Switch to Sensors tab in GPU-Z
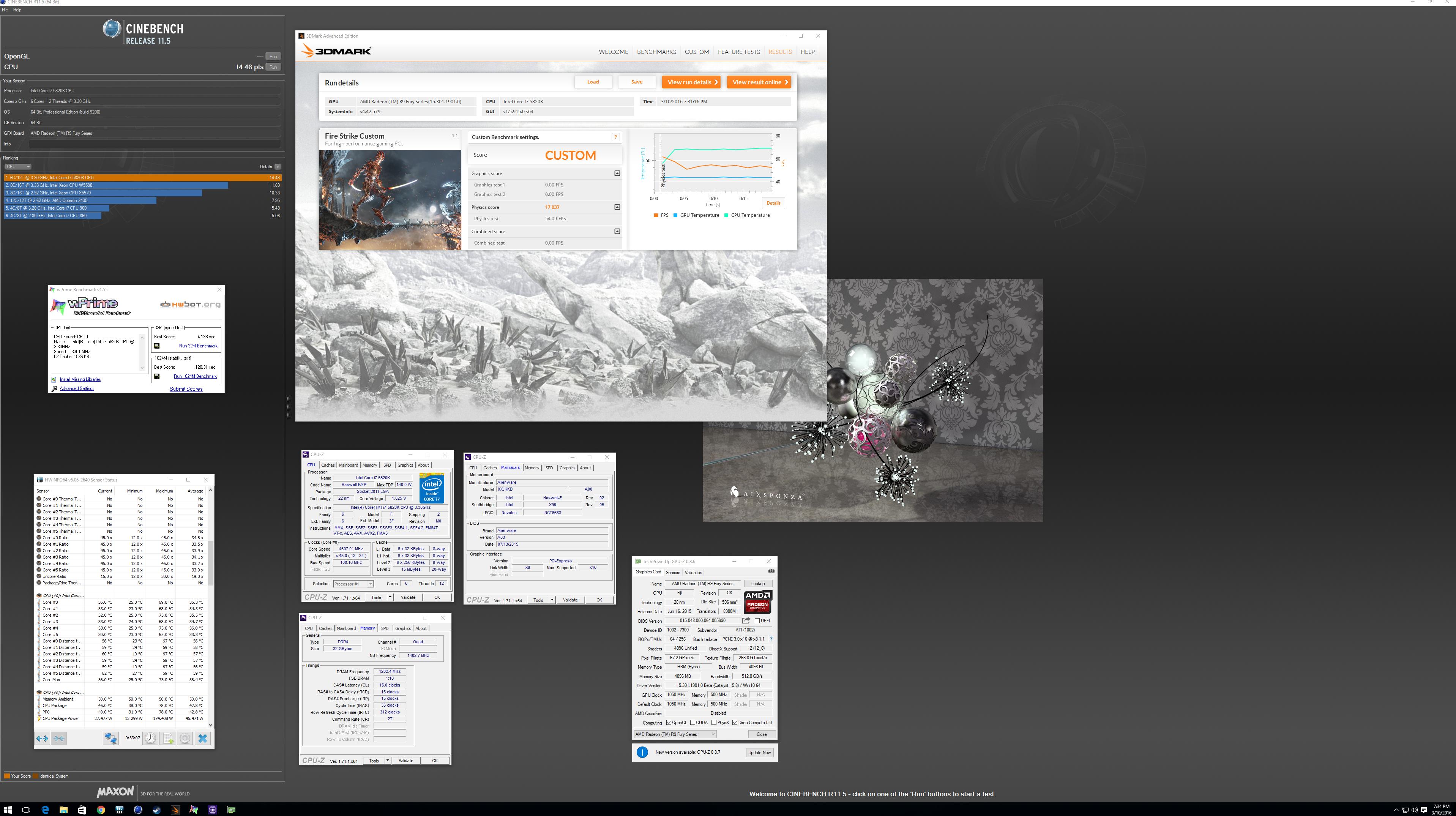This screenshot has height=816, width=1456. pos(673,573)
